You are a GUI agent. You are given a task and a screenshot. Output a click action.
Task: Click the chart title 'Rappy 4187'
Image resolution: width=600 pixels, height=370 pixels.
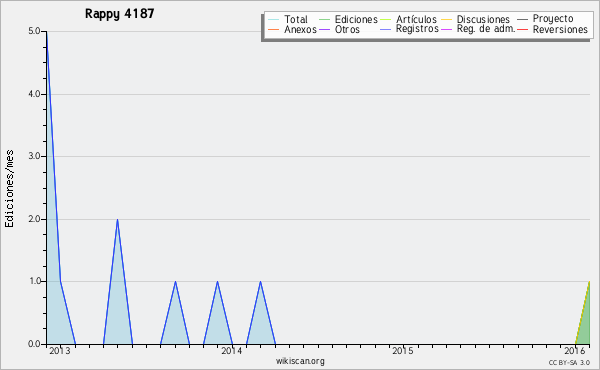(x=119, y=14)
